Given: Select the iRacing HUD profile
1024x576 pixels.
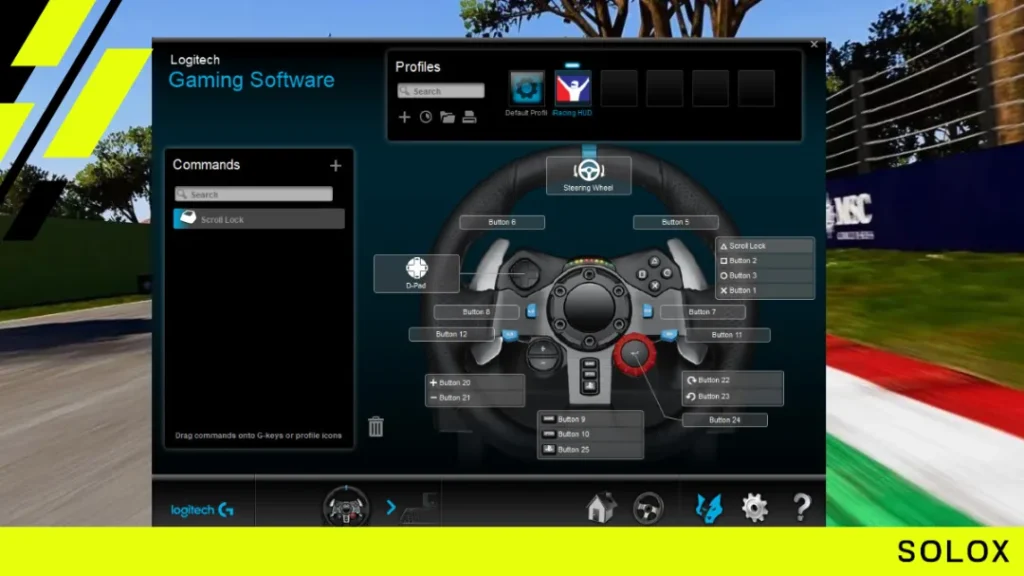Looking at the screenshot, I should [x=573, y=89].
